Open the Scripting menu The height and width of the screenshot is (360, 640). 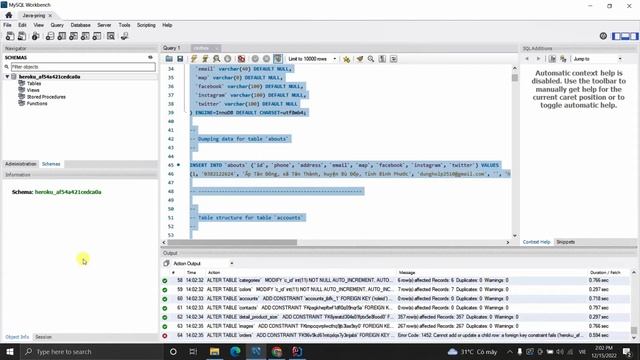(x=146, y=25)
